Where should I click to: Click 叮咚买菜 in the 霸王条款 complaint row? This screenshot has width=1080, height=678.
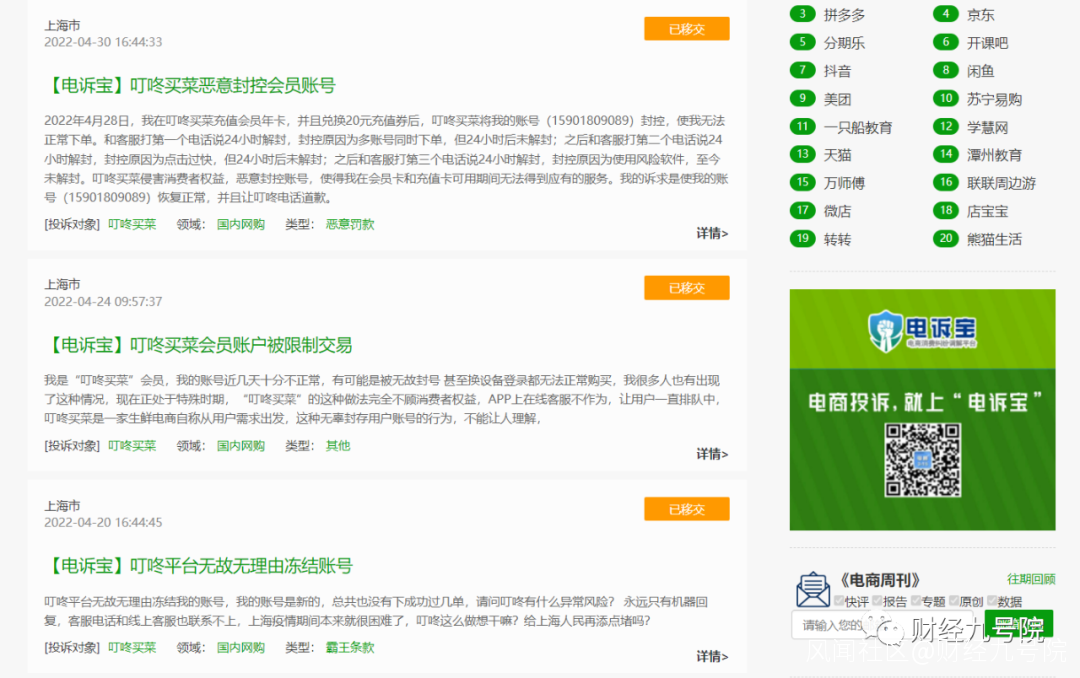point(132,648)
